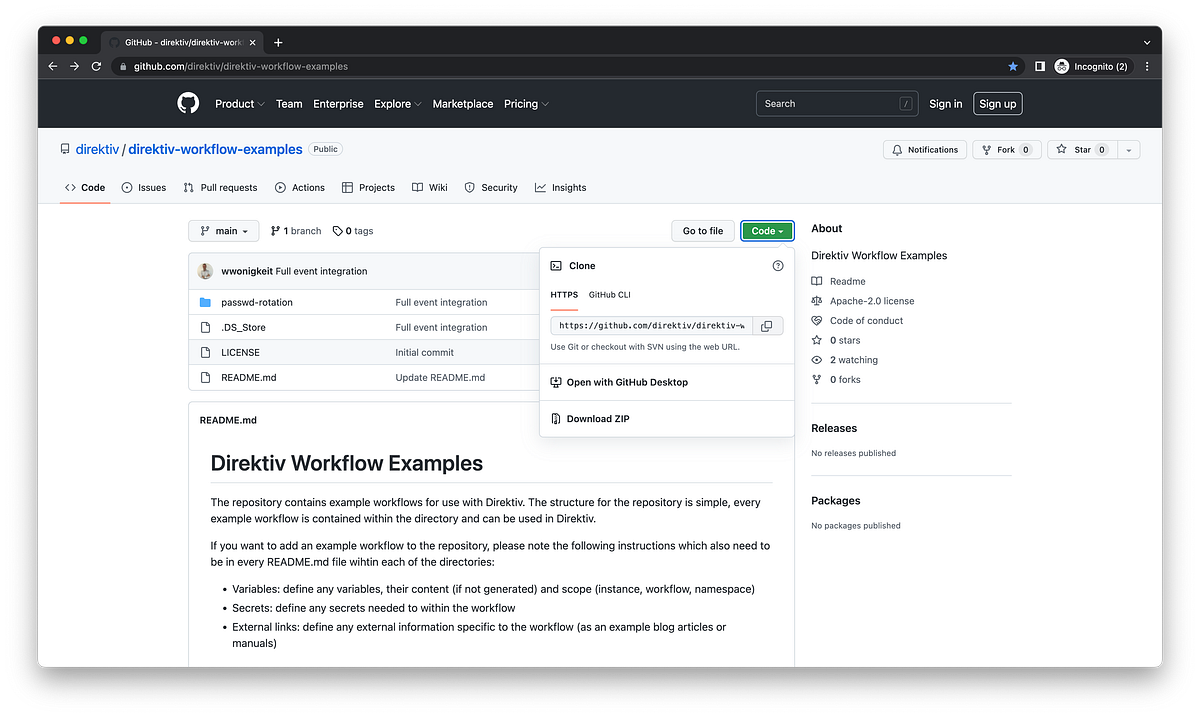Click the GitHub octocat logo
This screenshot has width=1200, height=717.
tap(187, 103)
